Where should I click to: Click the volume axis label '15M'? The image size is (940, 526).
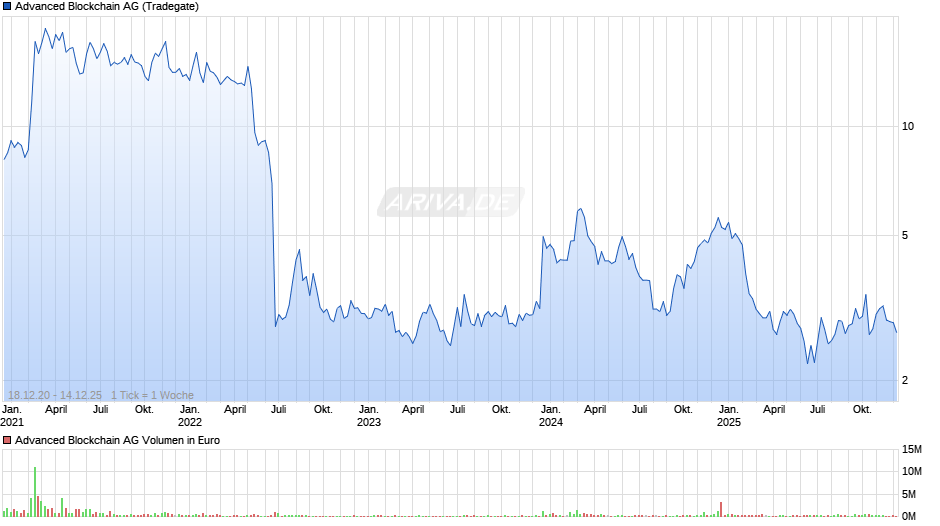click(912, 449)
